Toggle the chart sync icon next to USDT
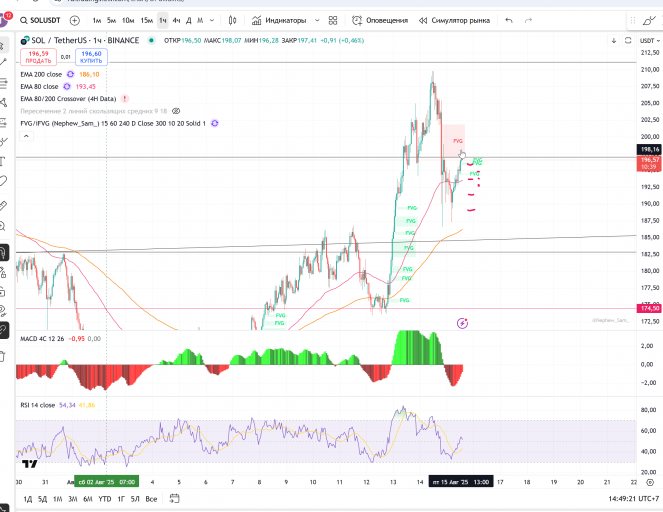This screenshot has width=663, height=512. click(628, 41)
